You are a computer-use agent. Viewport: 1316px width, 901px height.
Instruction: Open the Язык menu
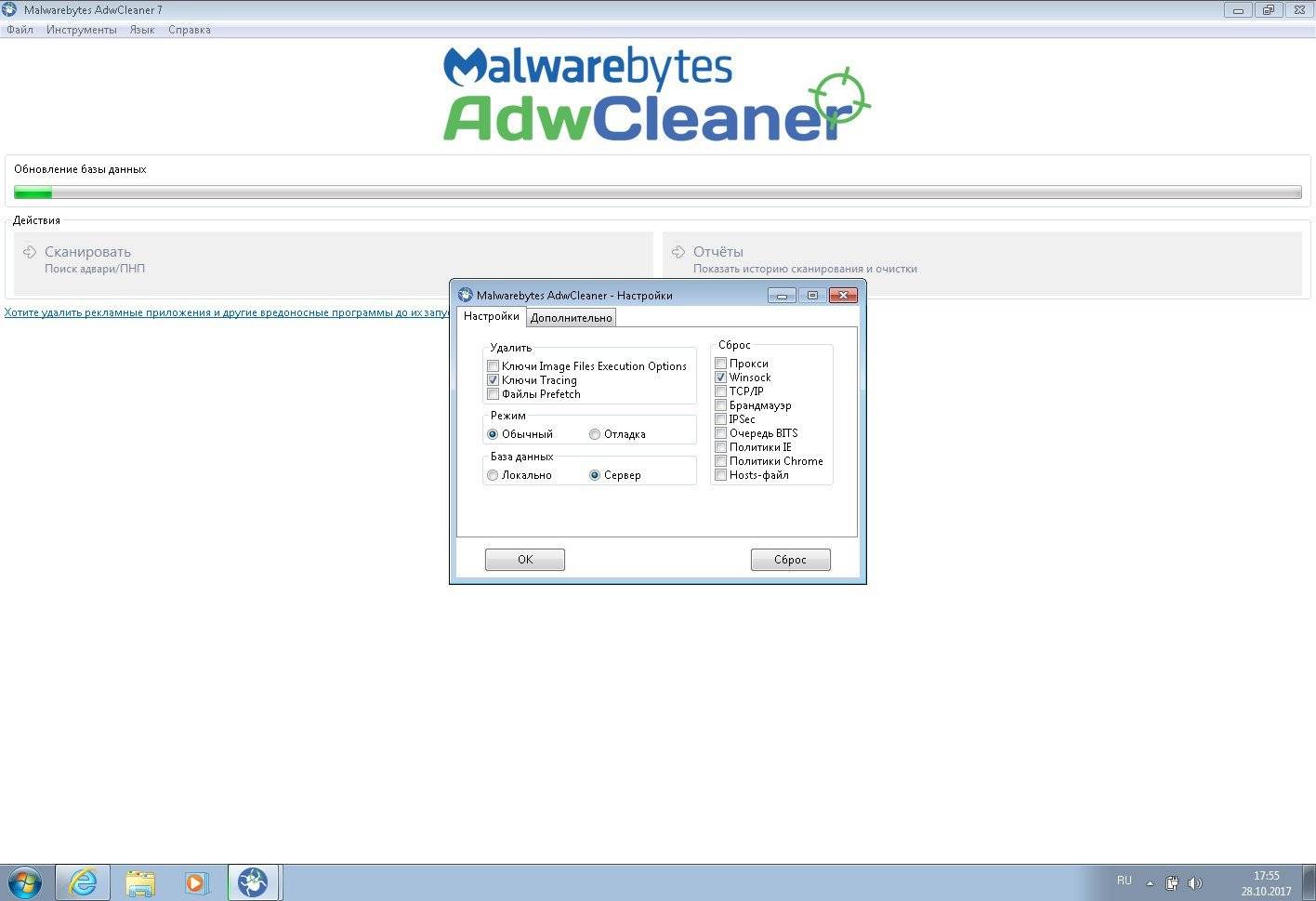coord(142,30)
